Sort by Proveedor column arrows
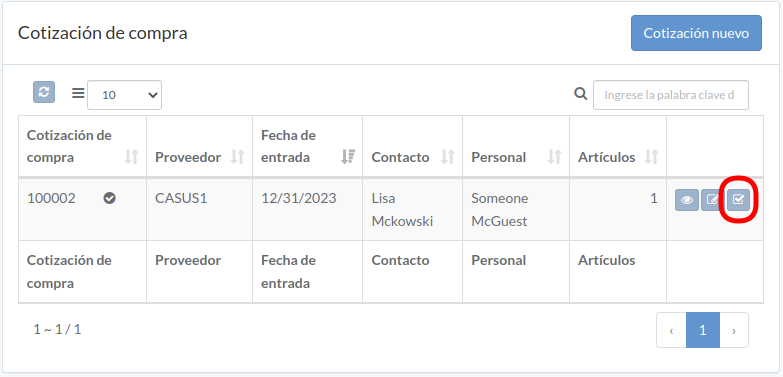Screen dimensions: 783x377 pos(238,157)
